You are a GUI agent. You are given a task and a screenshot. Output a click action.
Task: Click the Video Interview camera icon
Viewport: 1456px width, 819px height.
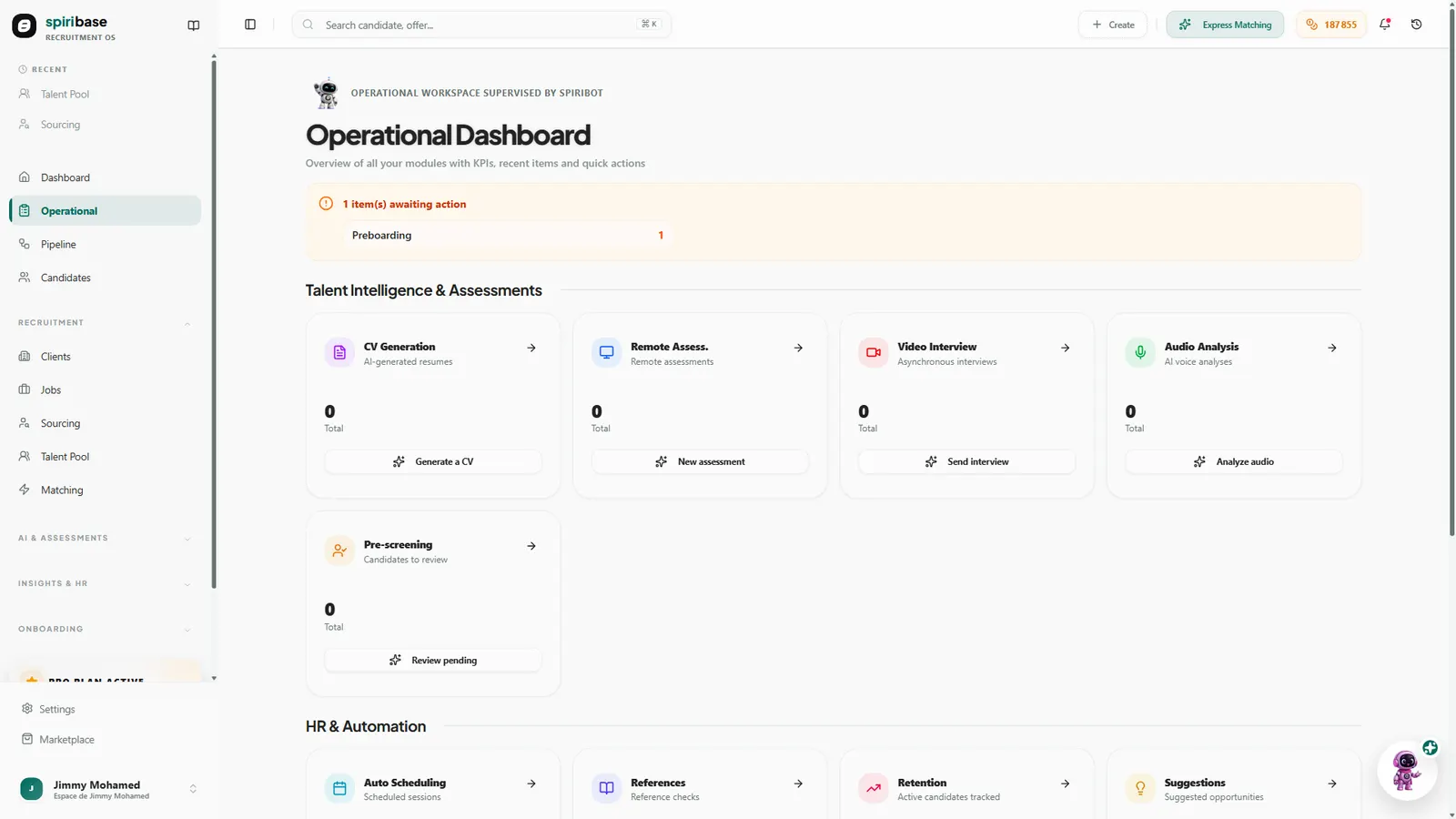click(x=874, y=352)
